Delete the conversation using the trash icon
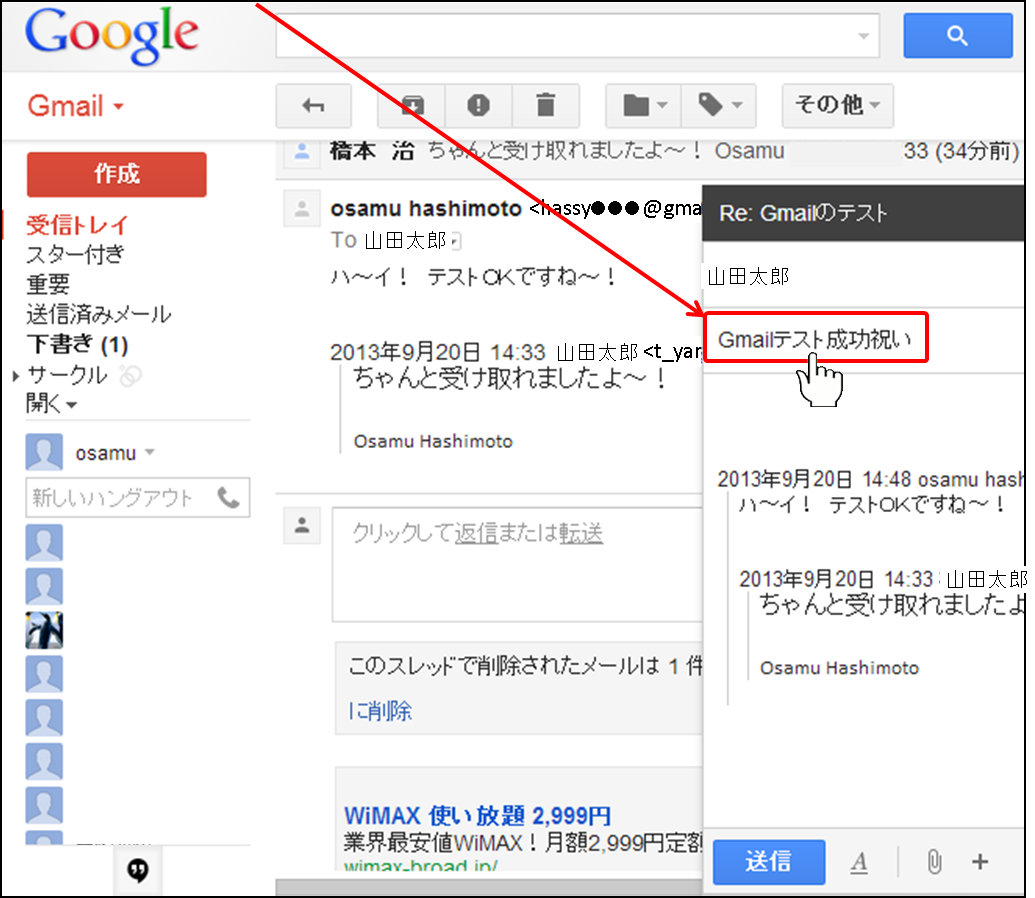The height and width of the screenshot is (898, 1035). (x=545, y=105)
